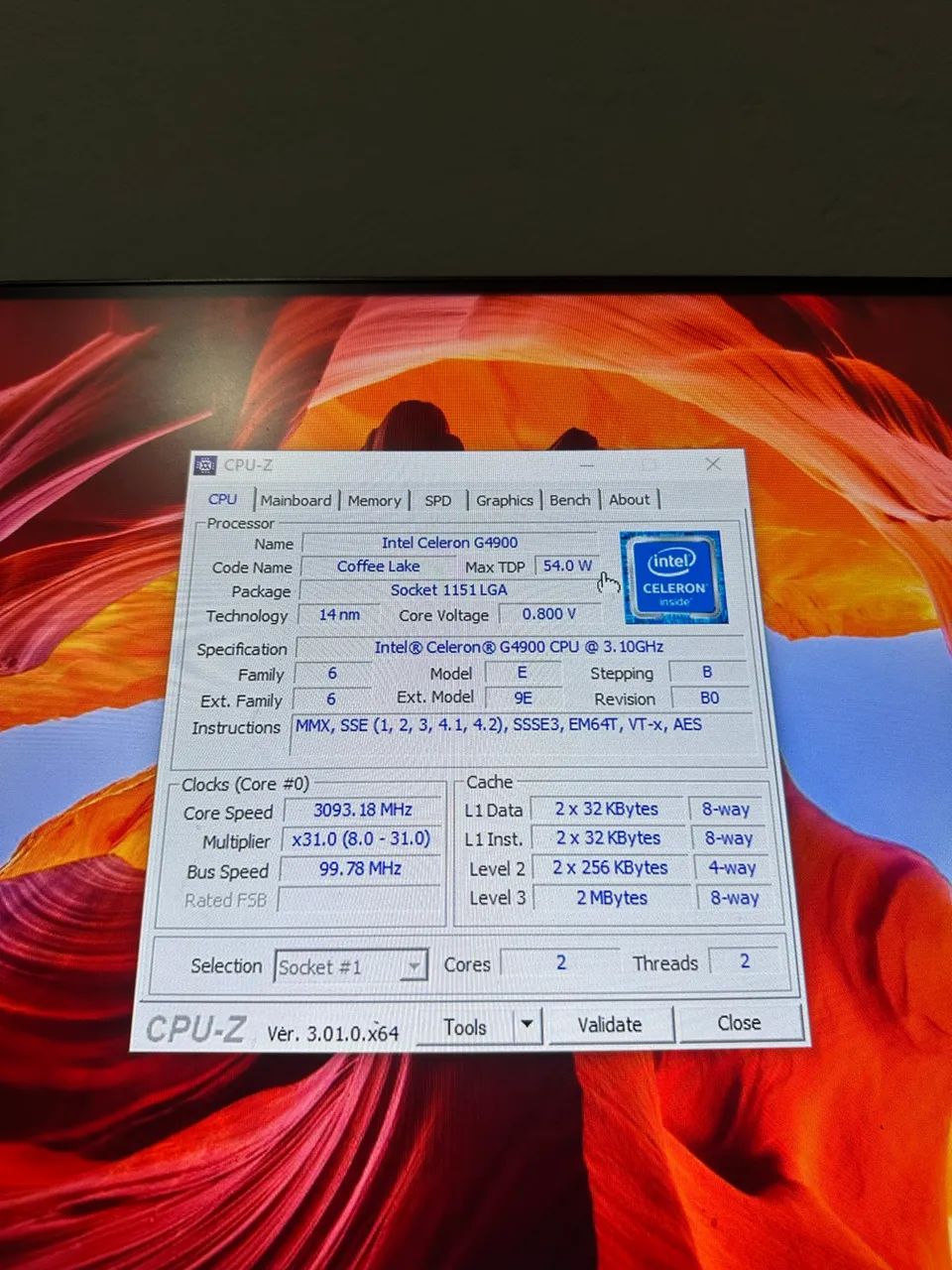This screenshot has height=1270, width=952.
Task: Click the Code Name value Coffee Lake
Action: click(x=378, y=567)
